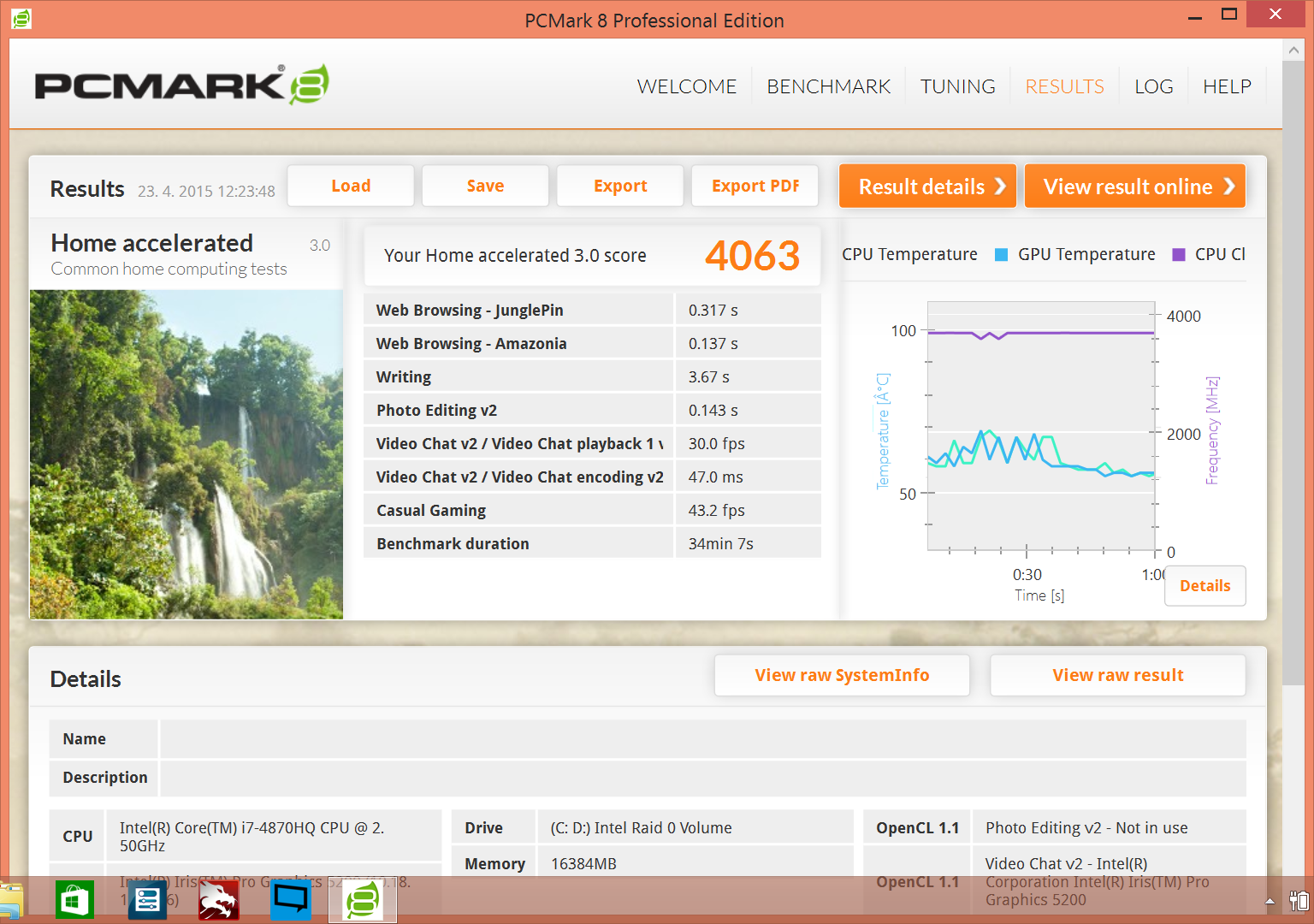This screenshot has width=1314, height=924.
Task: Go to the WELCOME tab
Action: pyautogui.click(x=687, y=86)
